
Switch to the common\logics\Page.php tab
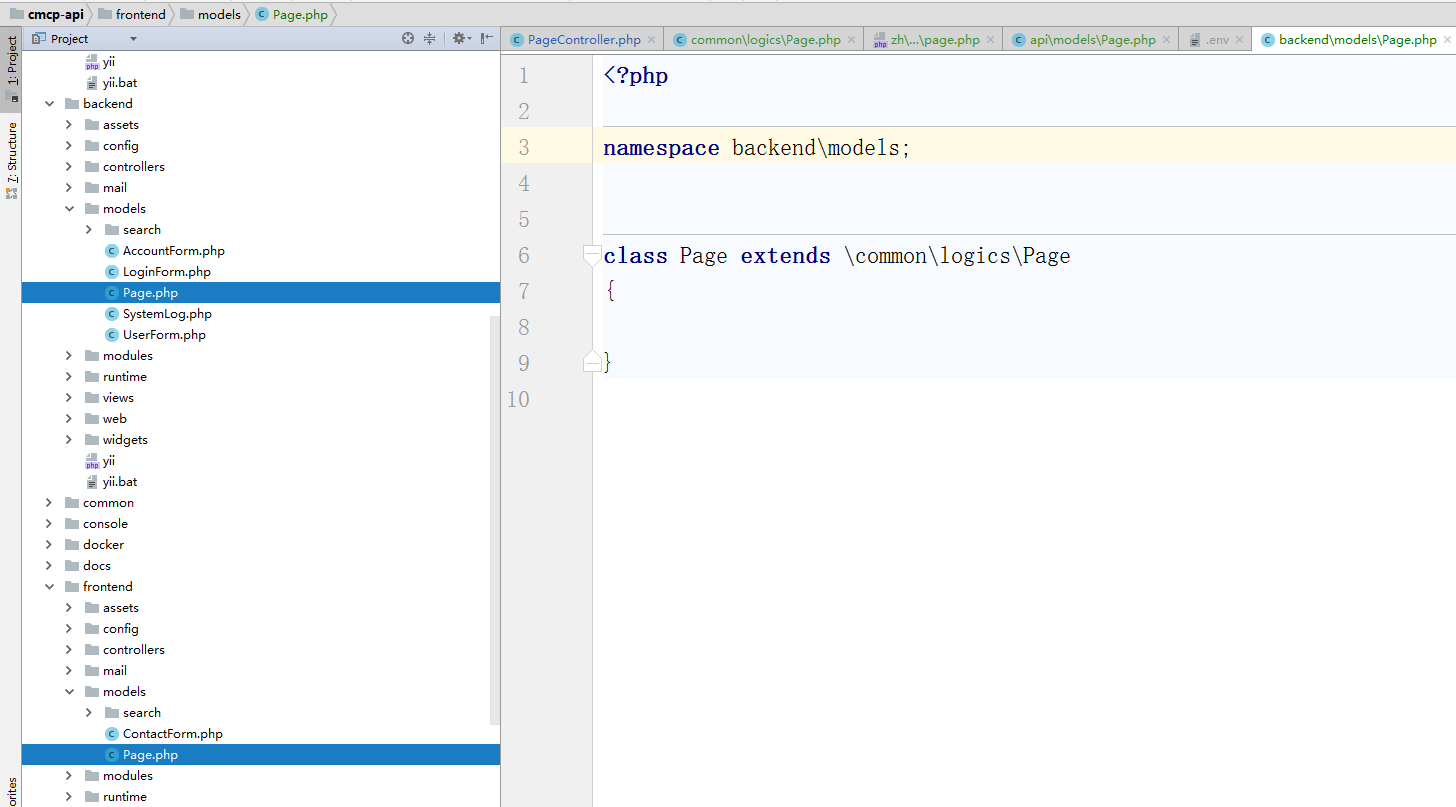(x=765, y=40)
